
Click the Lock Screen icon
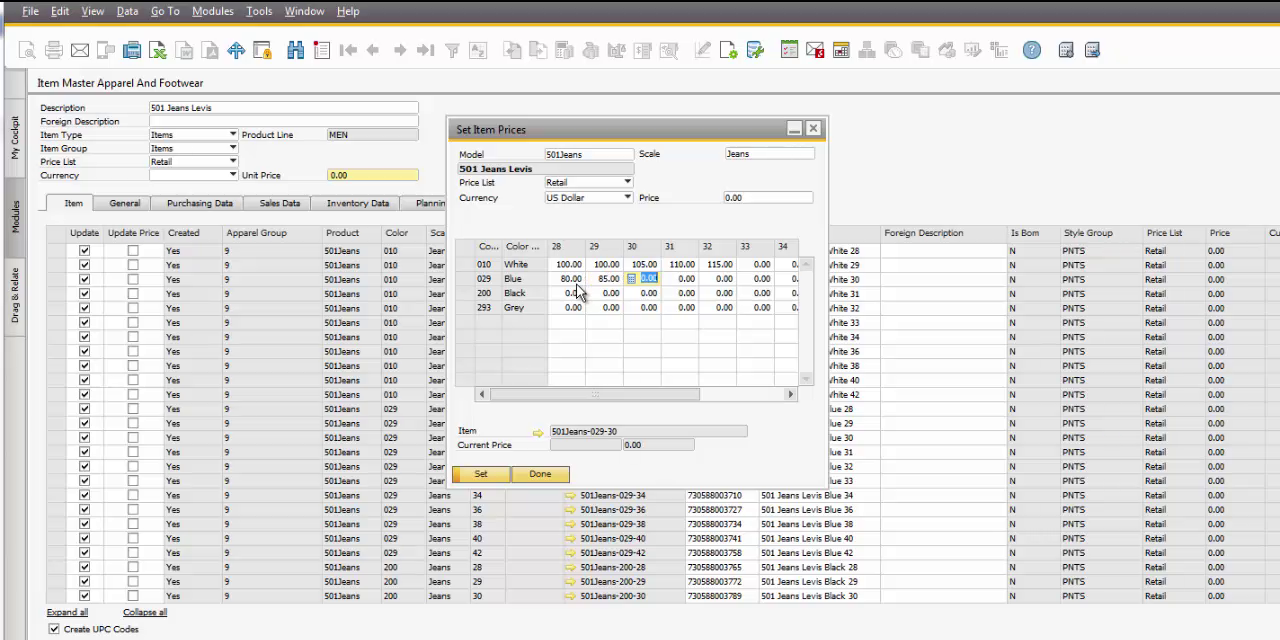click(262, 50)
